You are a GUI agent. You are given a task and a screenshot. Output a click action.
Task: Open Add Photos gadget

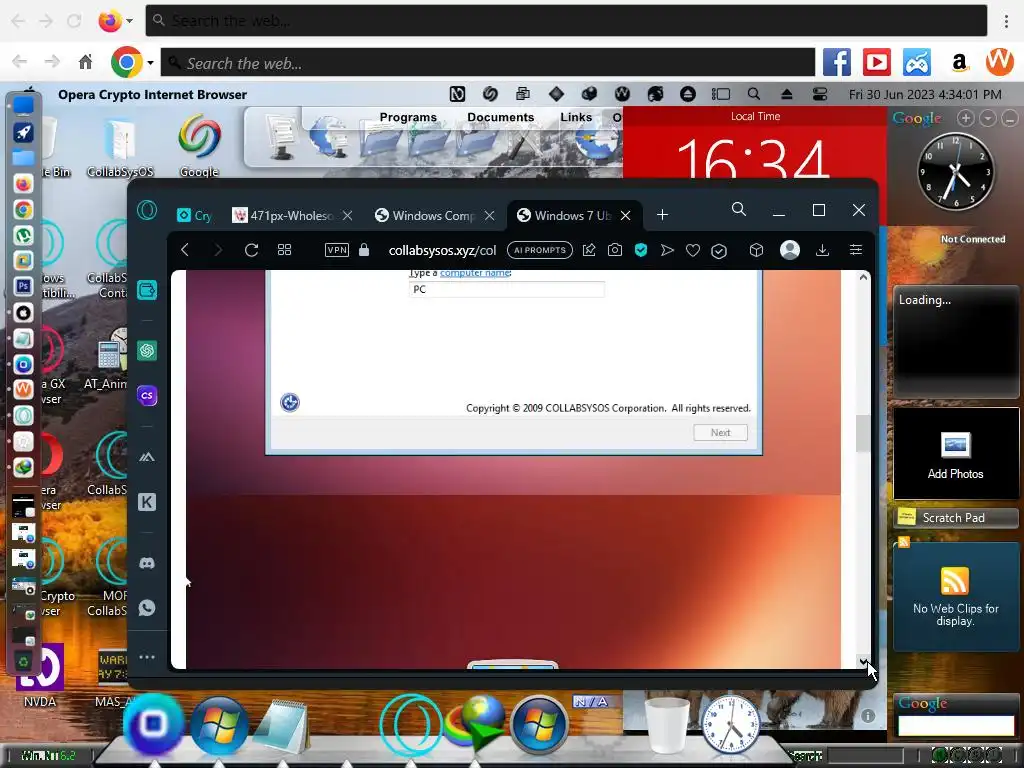tap(955, 454)
